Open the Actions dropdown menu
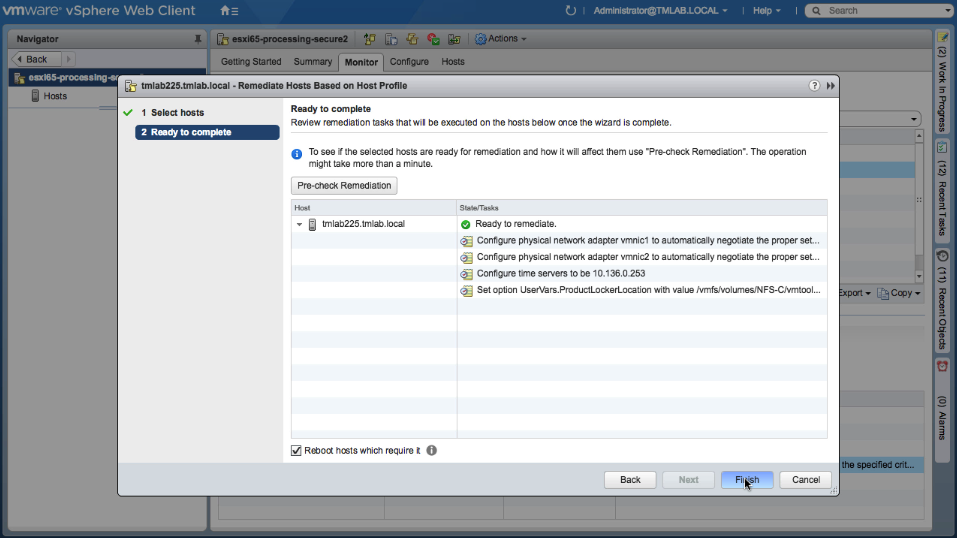This screenshot has height=538, width=957. pyautogui.click(x=500, y=39)
